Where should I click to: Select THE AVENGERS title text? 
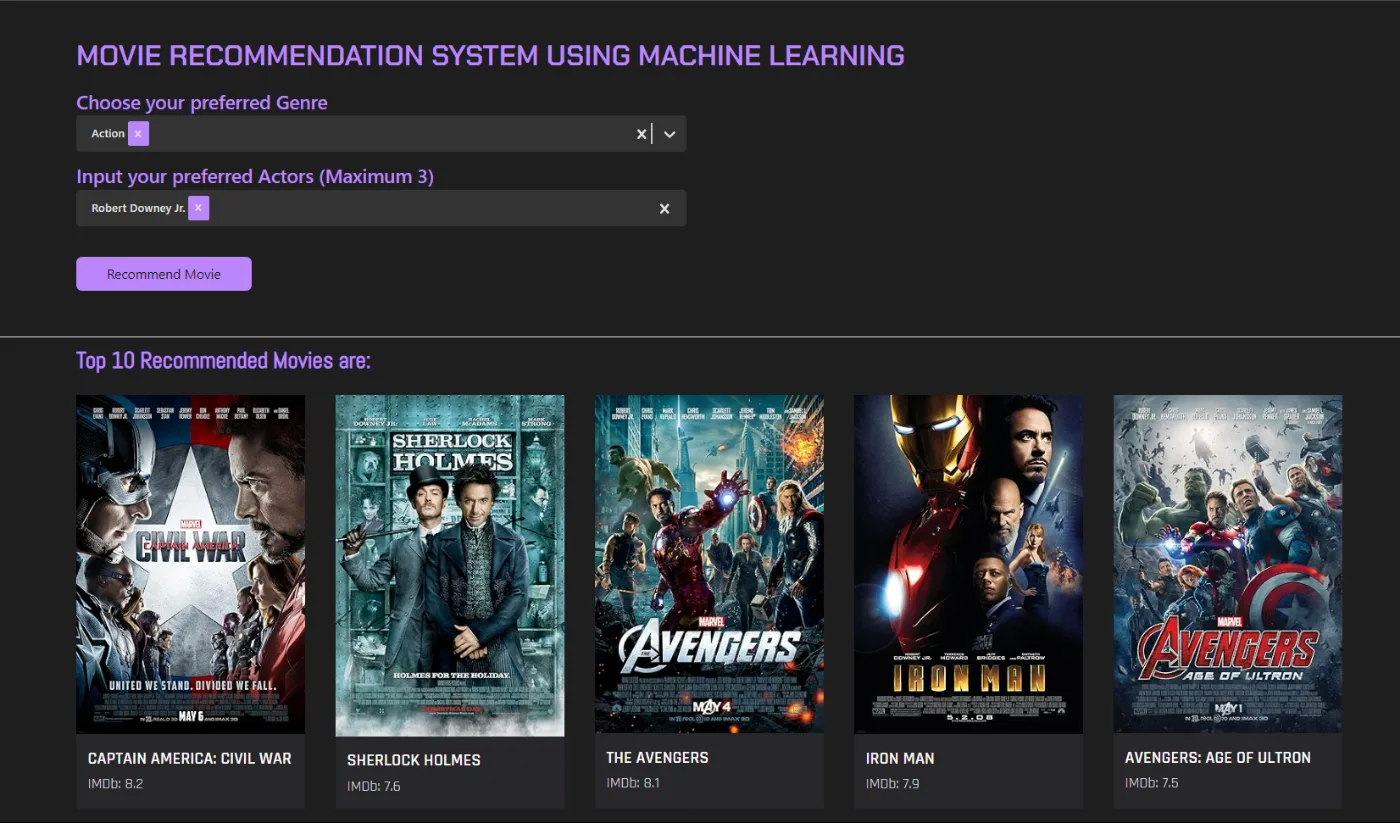pos(657,758)
